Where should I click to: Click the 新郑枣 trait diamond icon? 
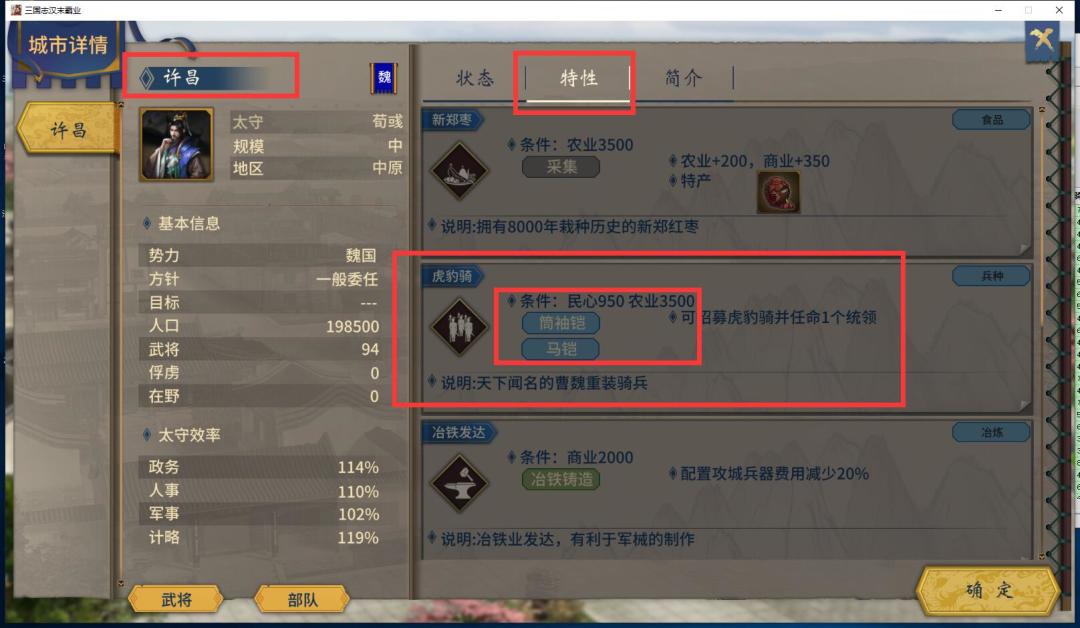(x=459, y=171)
